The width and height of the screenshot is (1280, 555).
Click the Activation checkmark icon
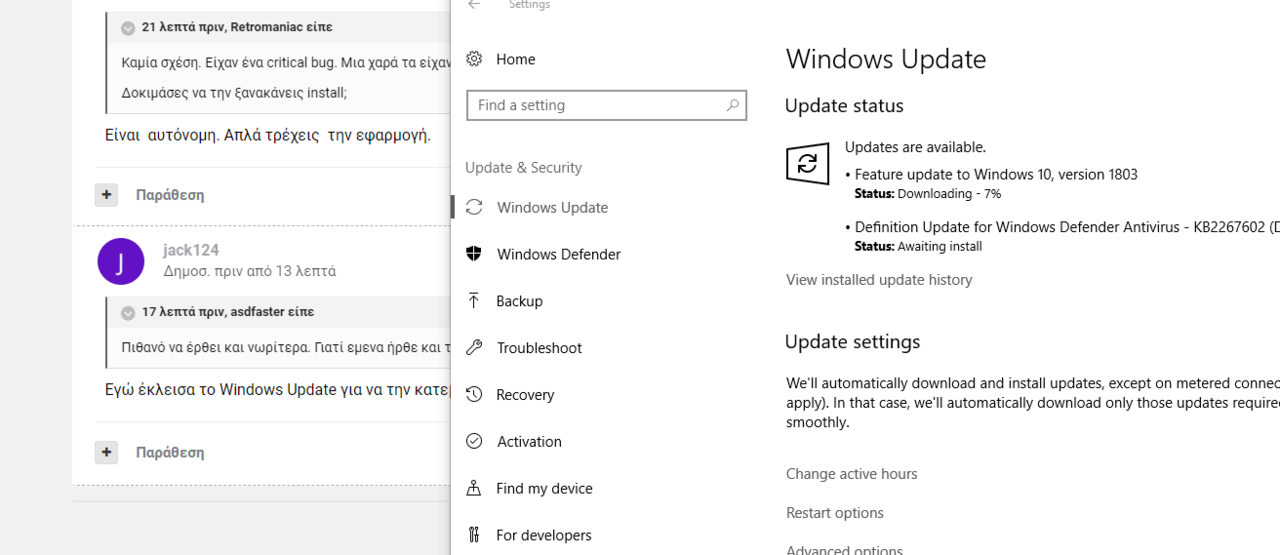[x=474, y=441]
